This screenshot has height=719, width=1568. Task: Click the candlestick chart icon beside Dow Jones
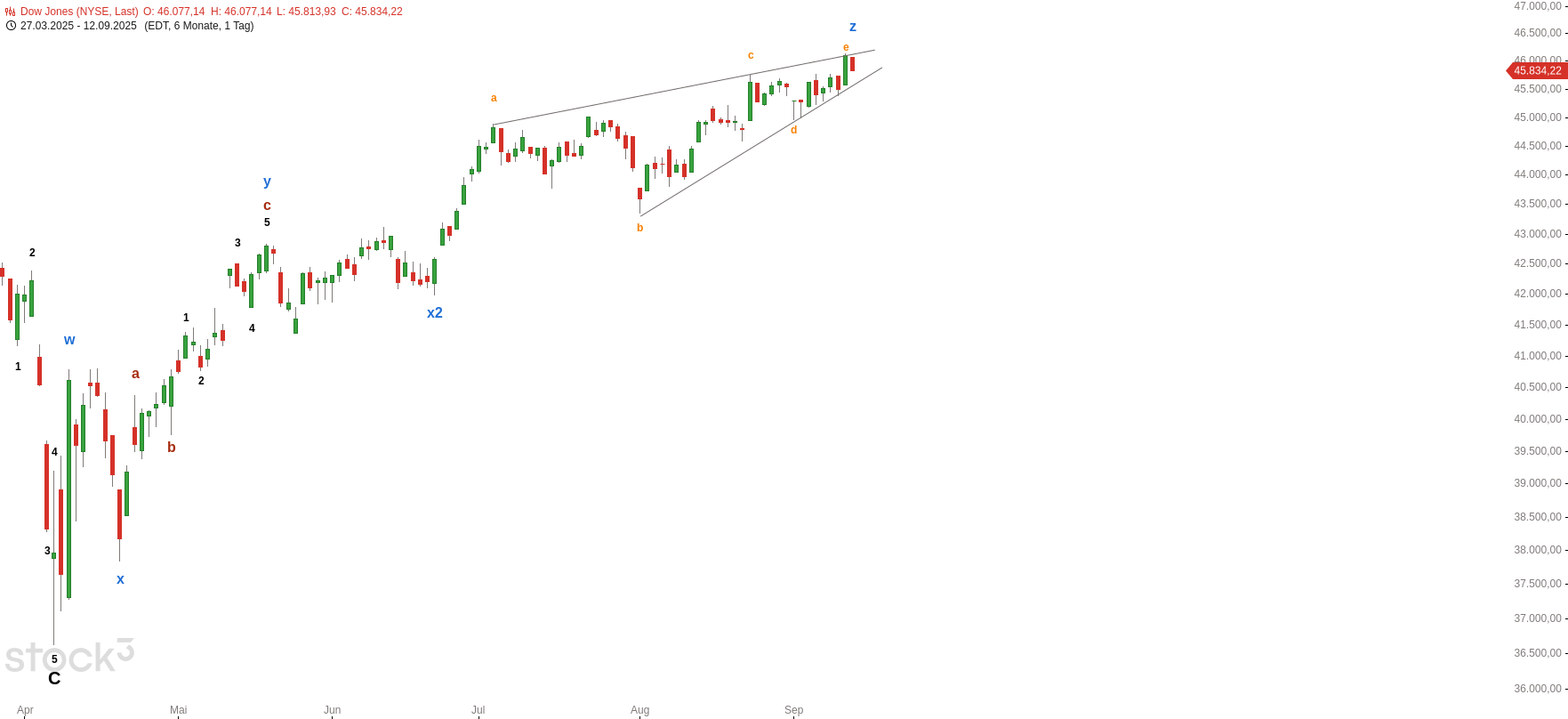pos(11,12)
